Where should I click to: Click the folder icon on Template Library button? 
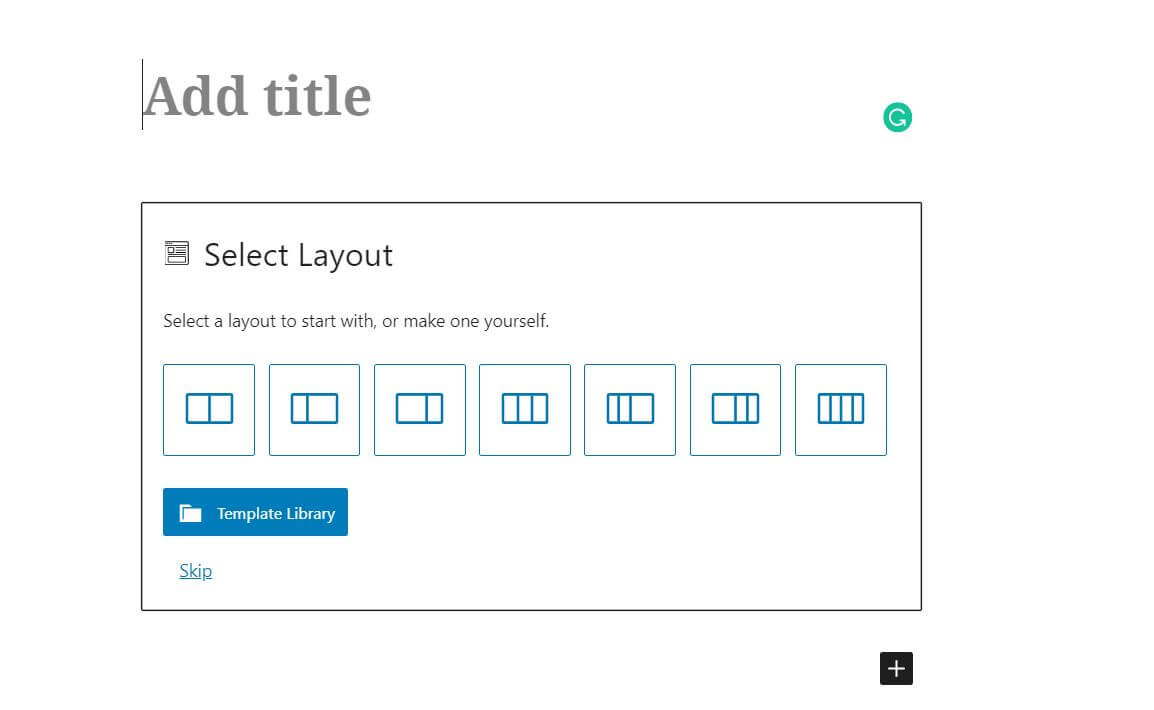[x=194, y=512]
